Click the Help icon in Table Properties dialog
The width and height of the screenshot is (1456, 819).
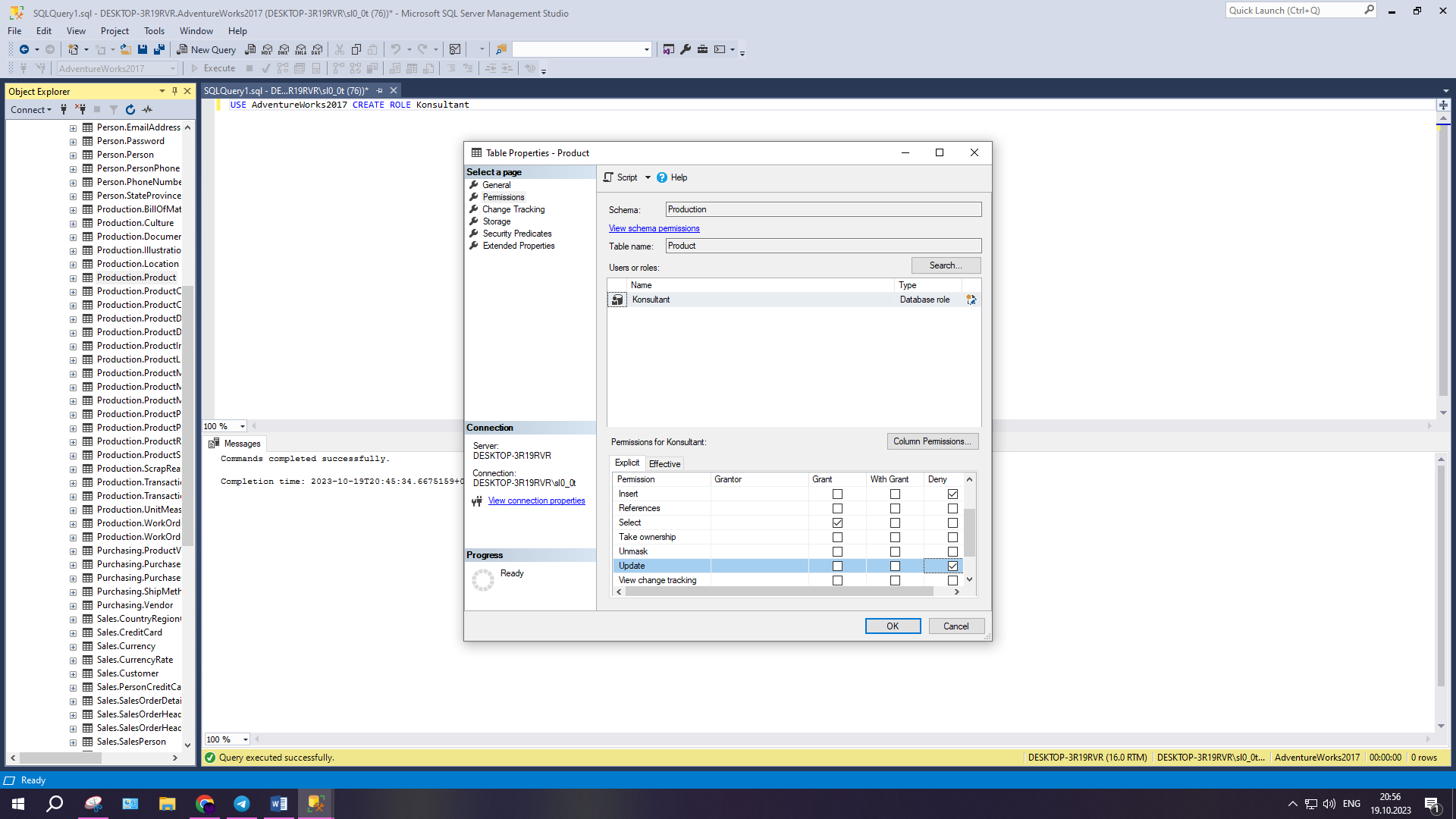(662, 177)
